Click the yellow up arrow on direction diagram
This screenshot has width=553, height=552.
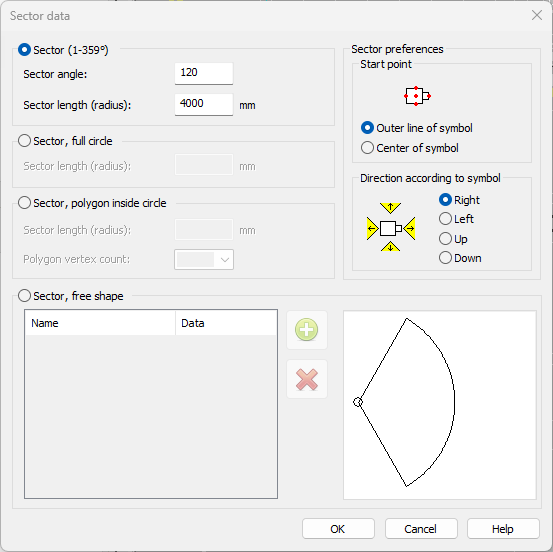pos(390,208)
